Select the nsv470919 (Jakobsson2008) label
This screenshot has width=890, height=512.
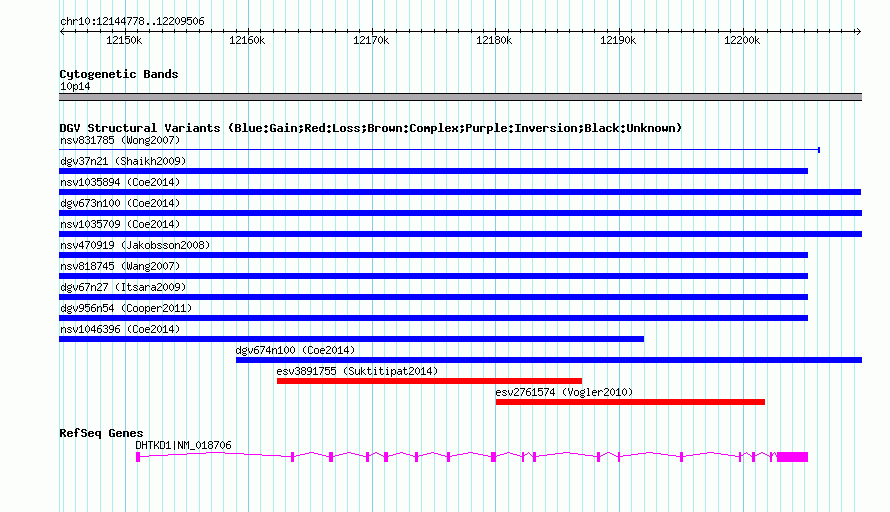tap(135, 245)
